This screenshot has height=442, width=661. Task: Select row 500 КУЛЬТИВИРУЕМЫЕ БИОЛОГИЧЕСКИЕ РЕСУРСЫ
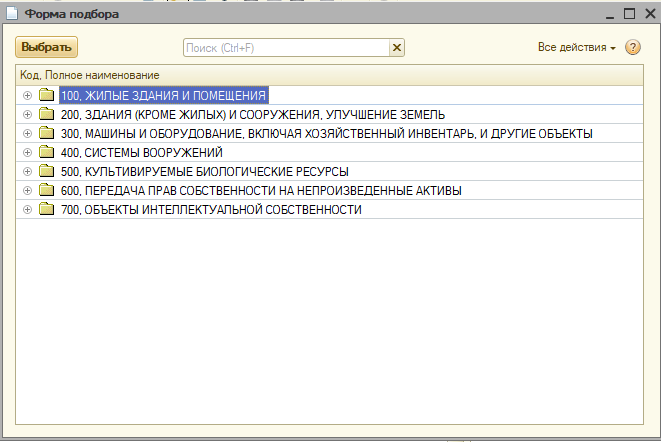click(x=204, y=172)
